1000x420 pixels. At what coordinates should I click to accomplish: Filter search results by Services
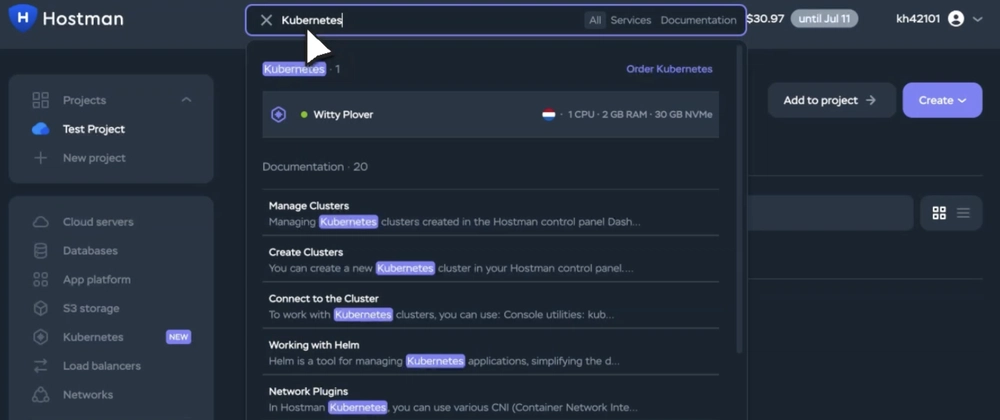[x=631, y=20]
